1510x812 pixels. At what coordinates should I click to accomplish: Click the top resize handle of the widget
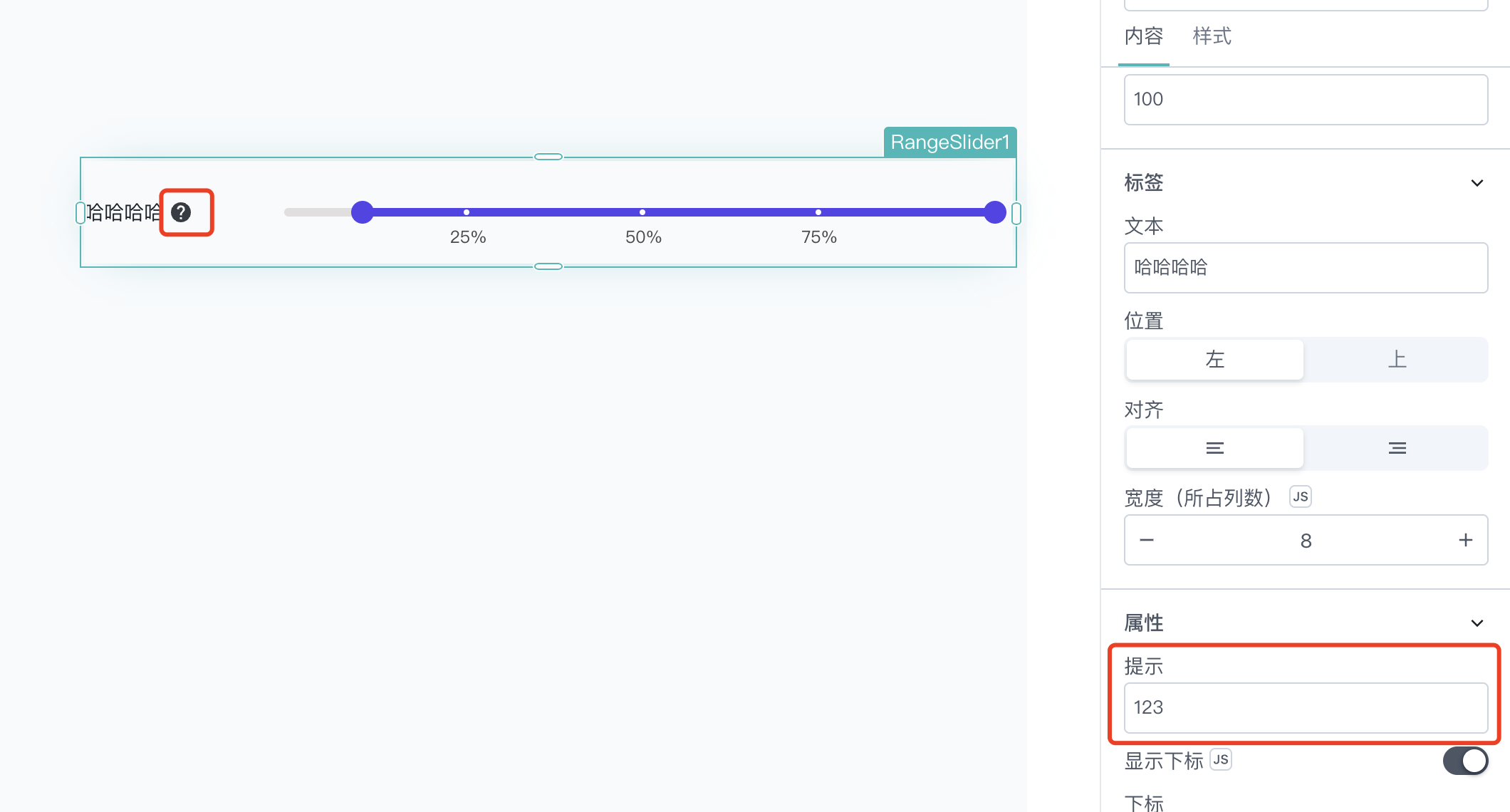point(548,157)
